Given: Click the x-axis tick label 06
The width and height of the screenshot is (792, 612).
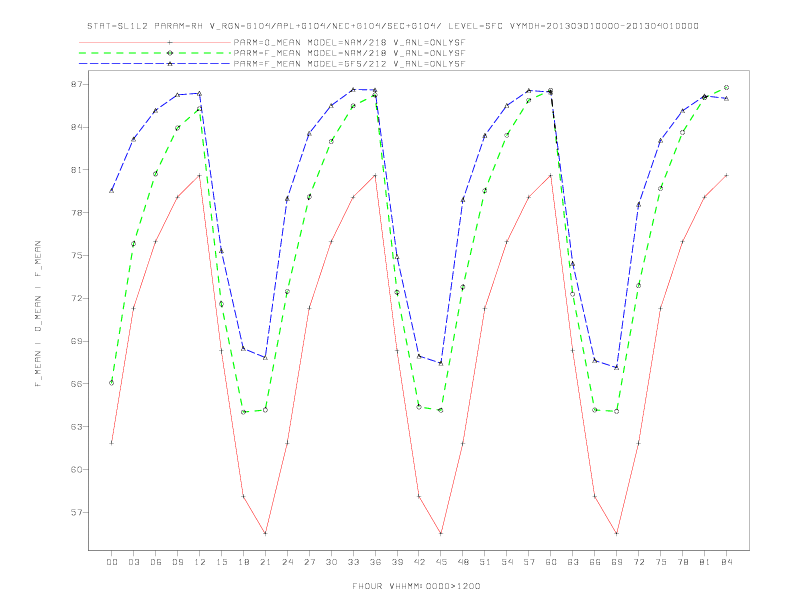Looking at the screenshot, I should (156, 562).
